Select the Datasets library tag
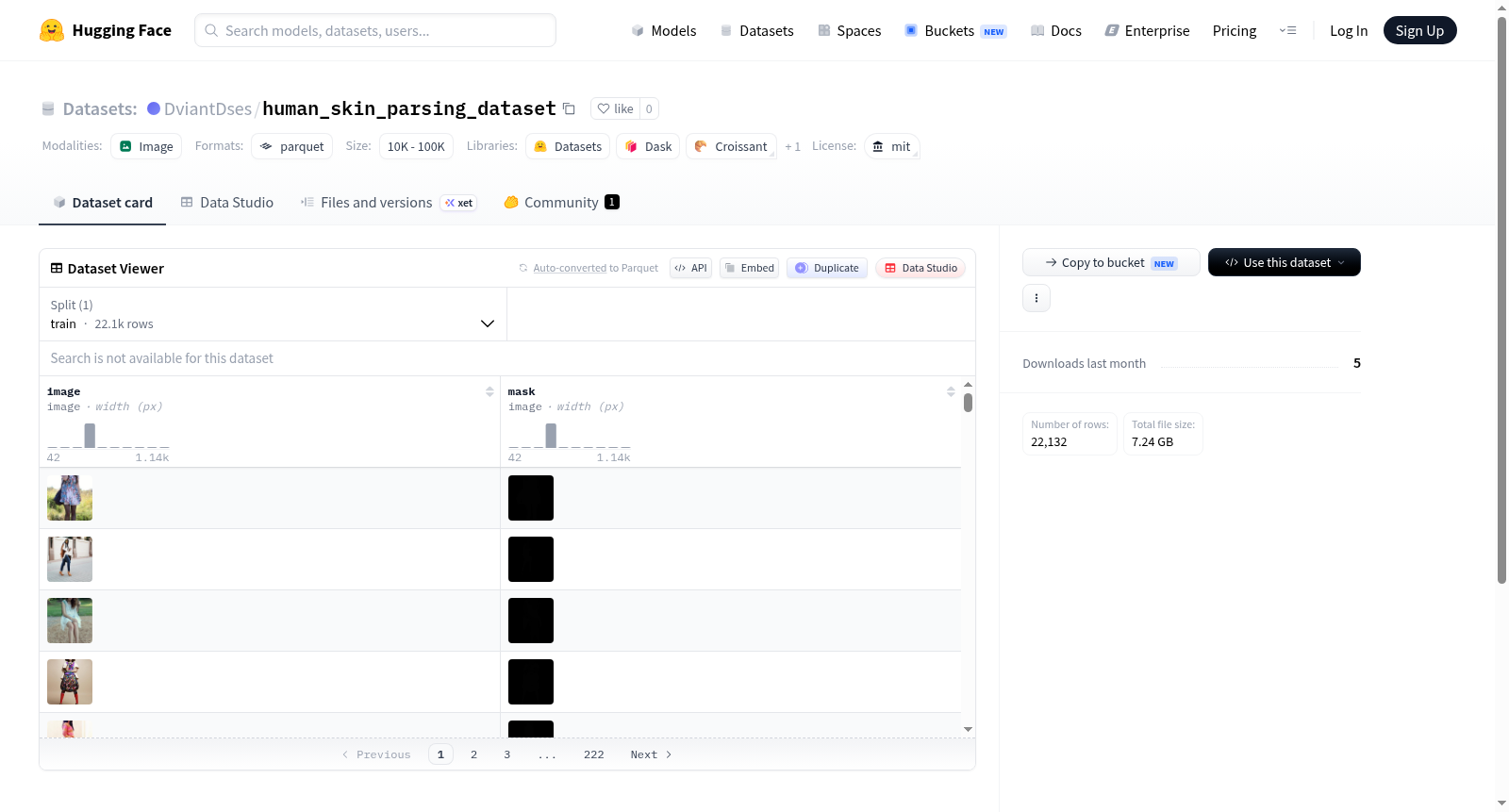The image size is (1509, 812). pos(568,146)
